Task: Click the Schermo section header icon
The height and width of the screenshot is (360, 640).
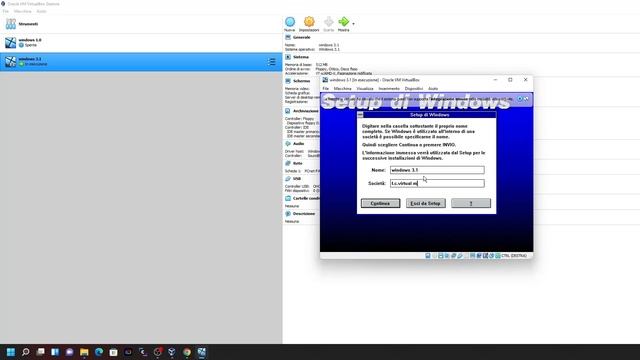Action: coord(288,81)
